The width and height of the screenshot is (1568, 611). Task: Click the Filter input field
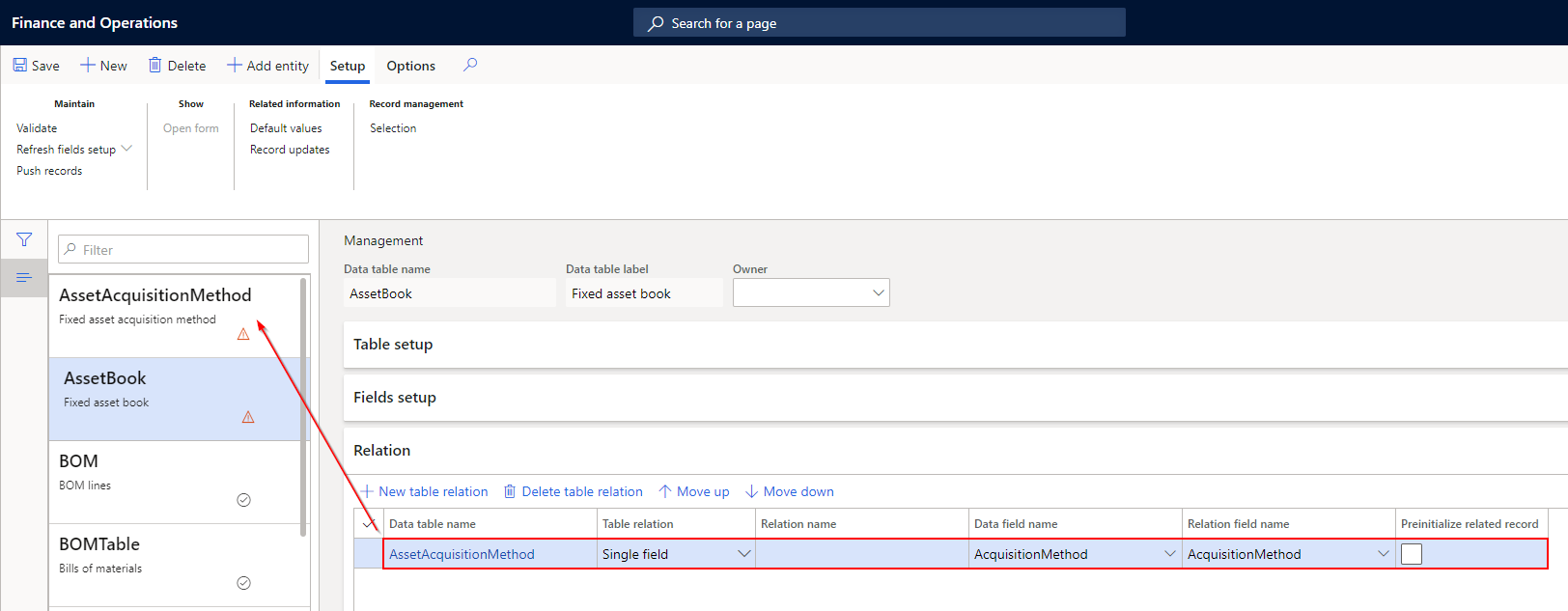tap(183, 249)
